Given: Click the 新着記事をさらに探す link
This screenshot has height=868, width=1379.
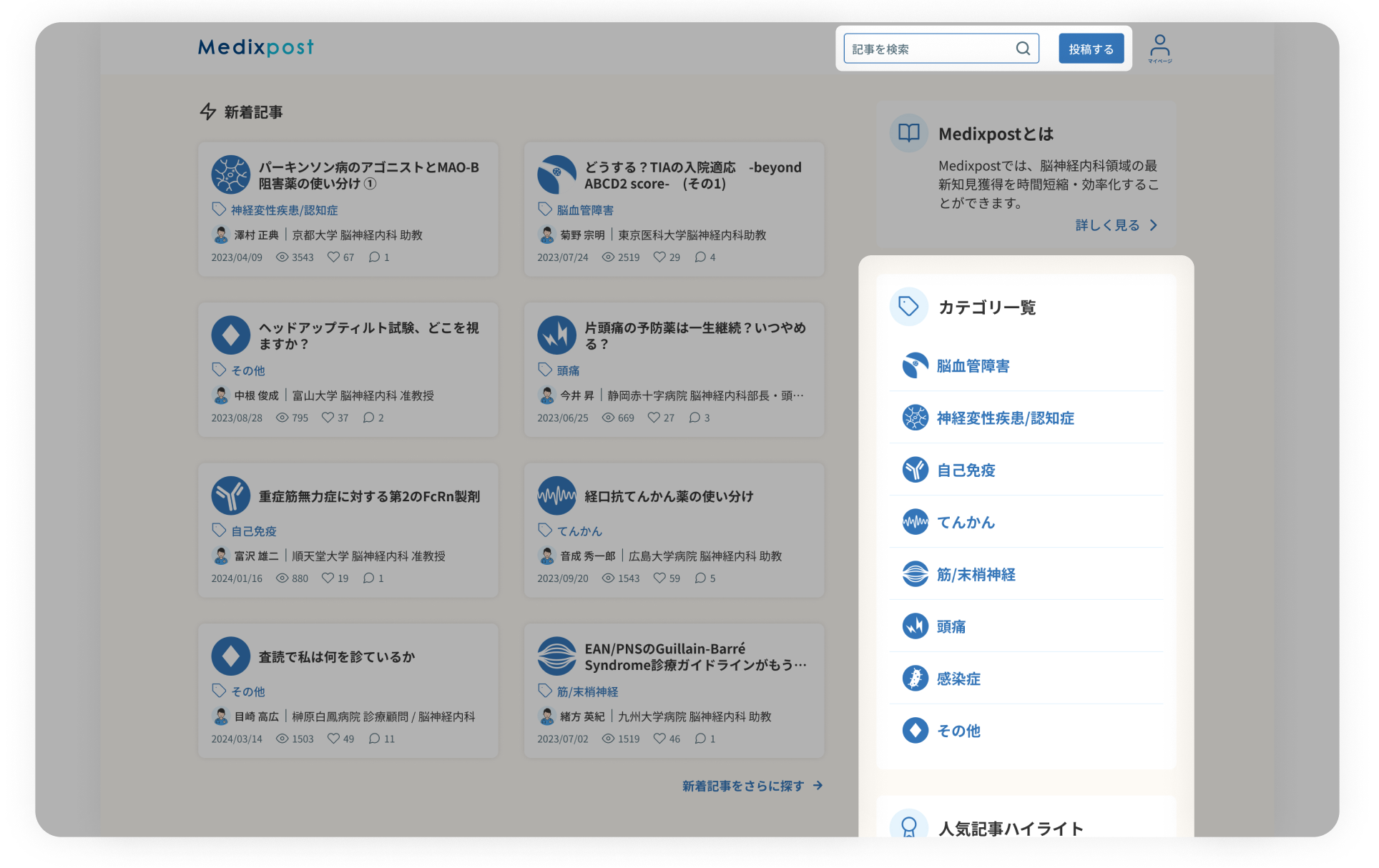Looking at the screenshot, I should pyautogui.click(x=742, y=786).
